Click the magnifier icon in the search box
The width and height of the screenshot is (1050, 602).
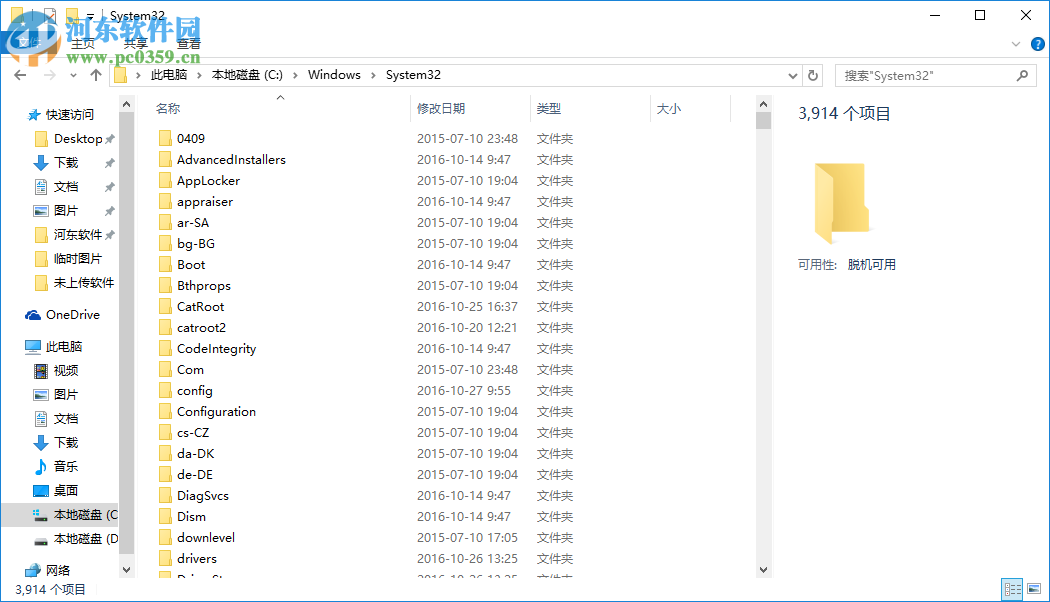coord(1021,75)
